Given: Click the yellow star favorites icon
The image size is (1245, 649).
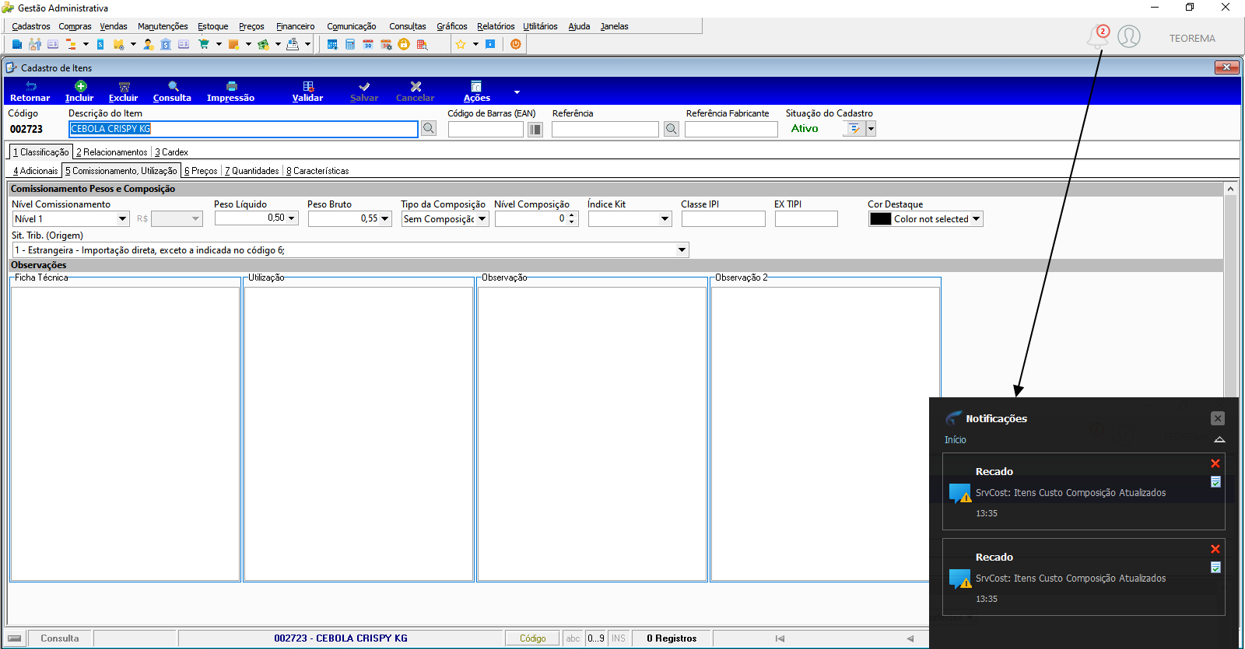Looking at the screenshot, I should pos(460,44).
